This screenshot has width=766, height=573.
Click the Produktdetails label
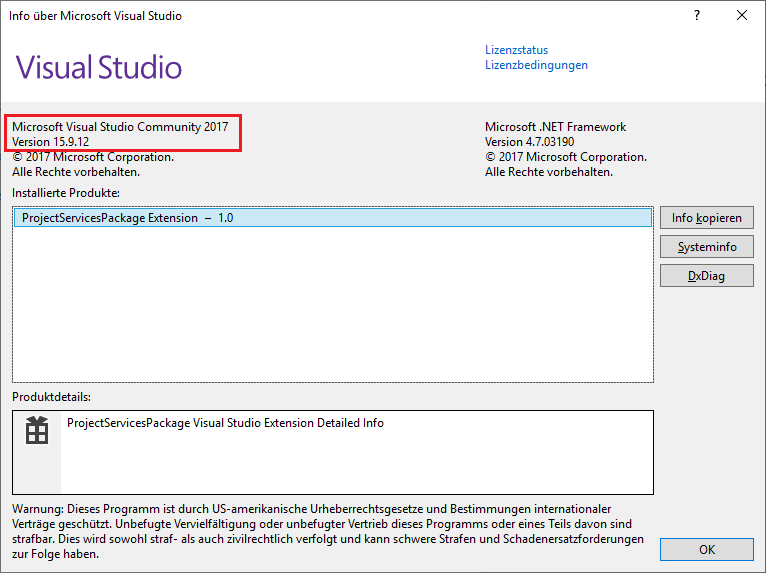(x=51, y=397)
